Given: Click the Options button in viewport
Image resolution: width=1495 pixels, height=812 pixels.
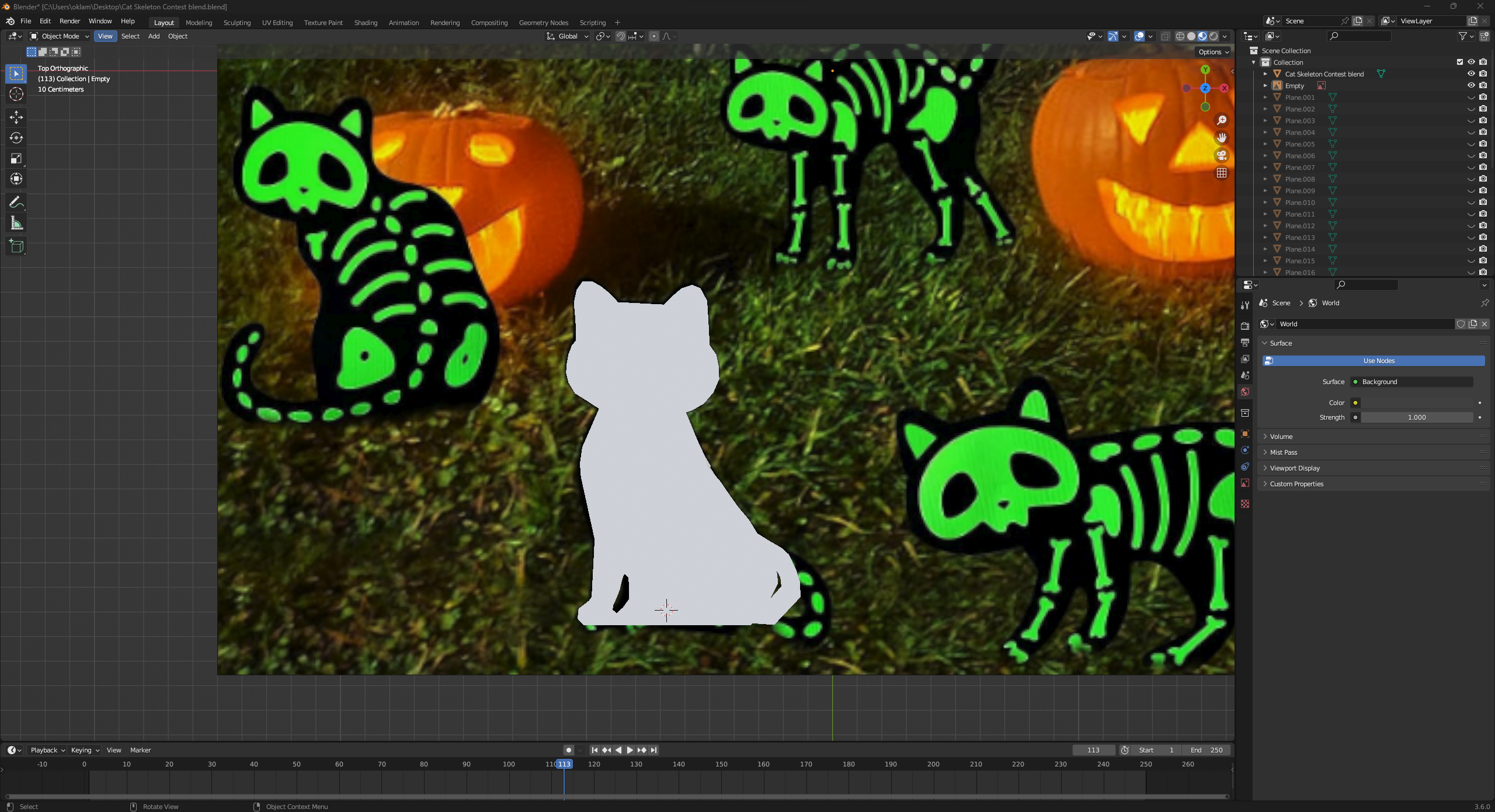Looking at the screenshot, I should [x=1214, y=52].
